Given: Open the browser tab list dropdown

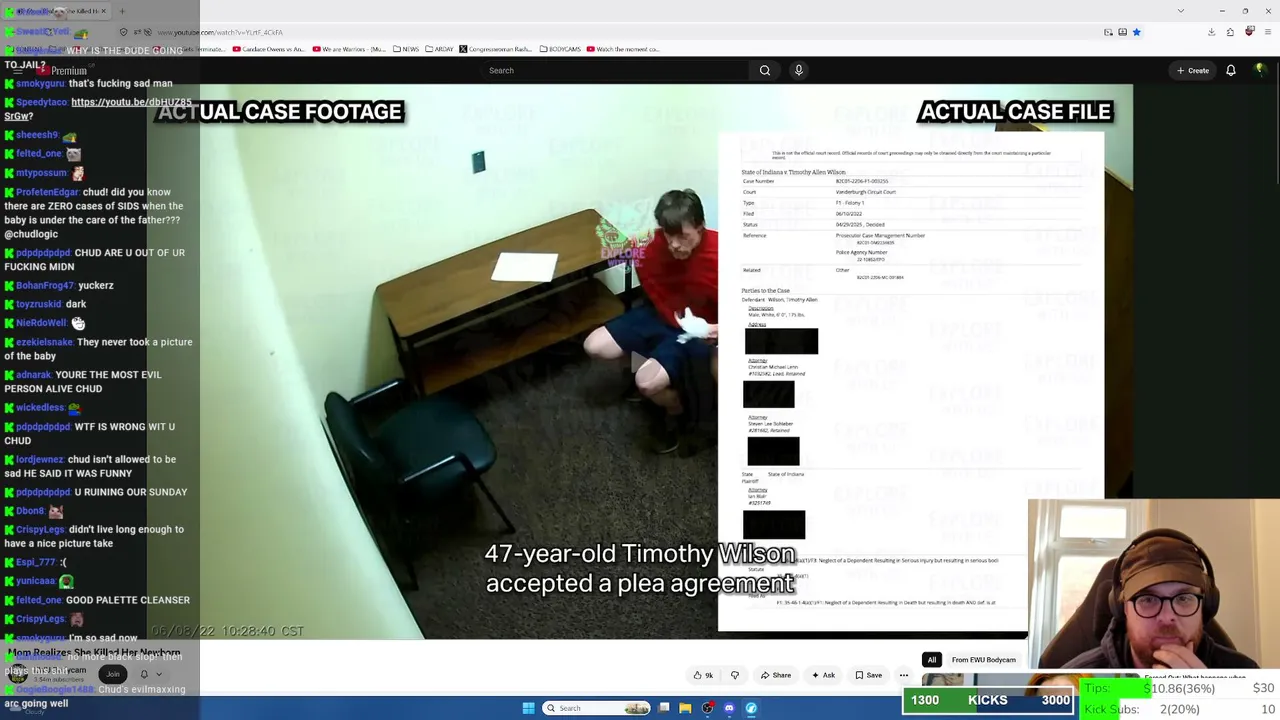Looking at the screenshot, I should [1181, 11].
